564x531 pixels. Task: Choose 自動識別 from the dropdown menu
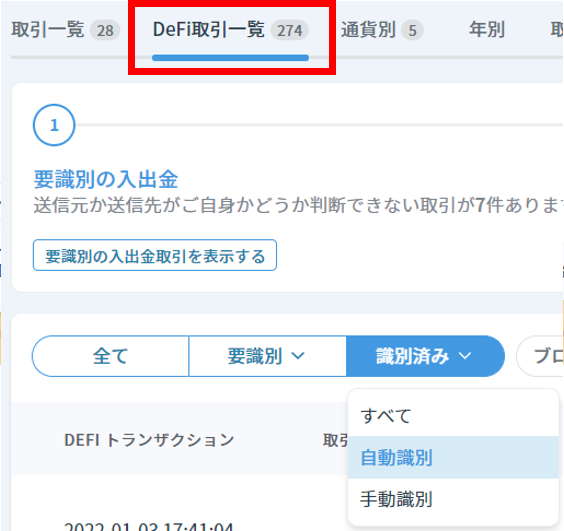[453, 458]
